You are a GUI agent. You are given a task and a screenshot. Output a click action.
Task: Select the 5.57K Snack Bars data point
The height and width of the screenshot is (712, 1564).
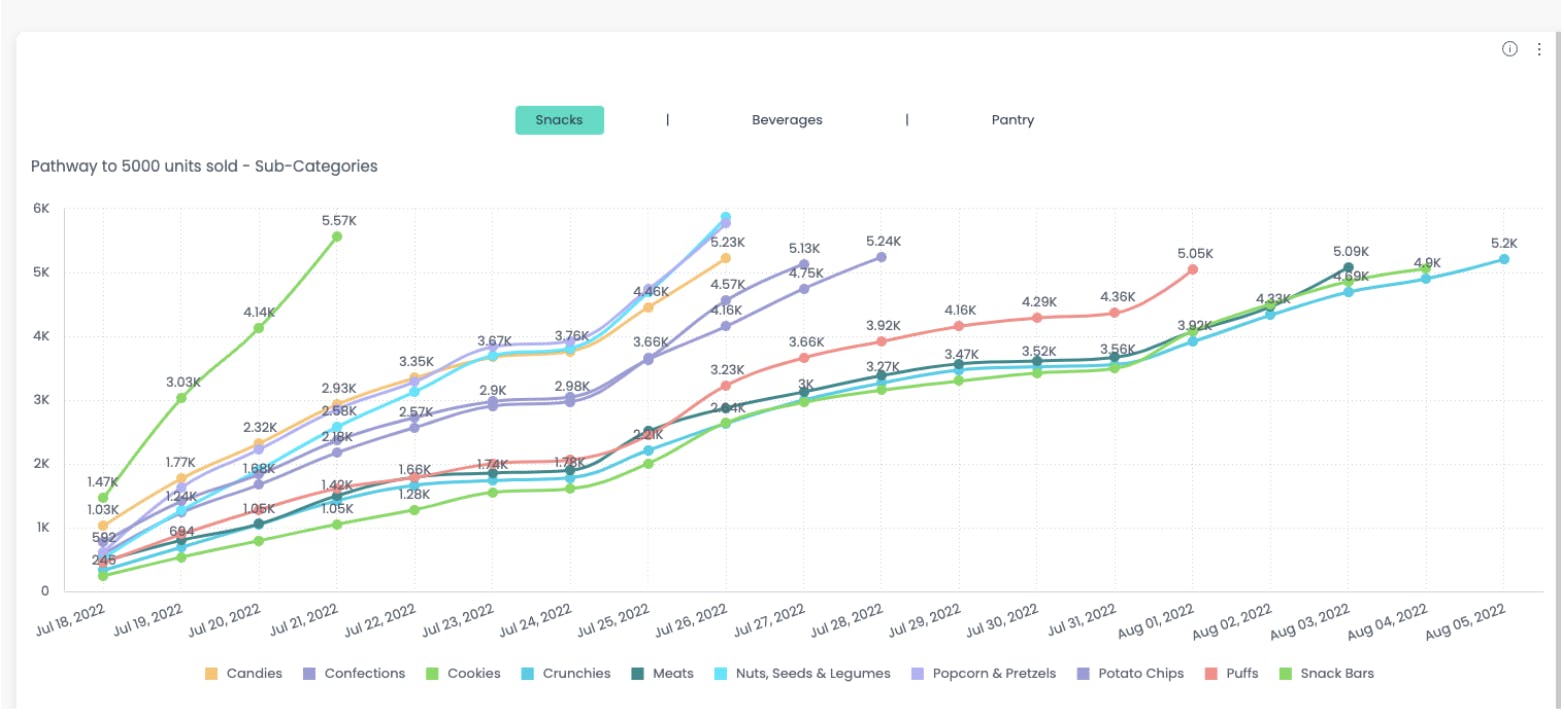click(337, 235)
